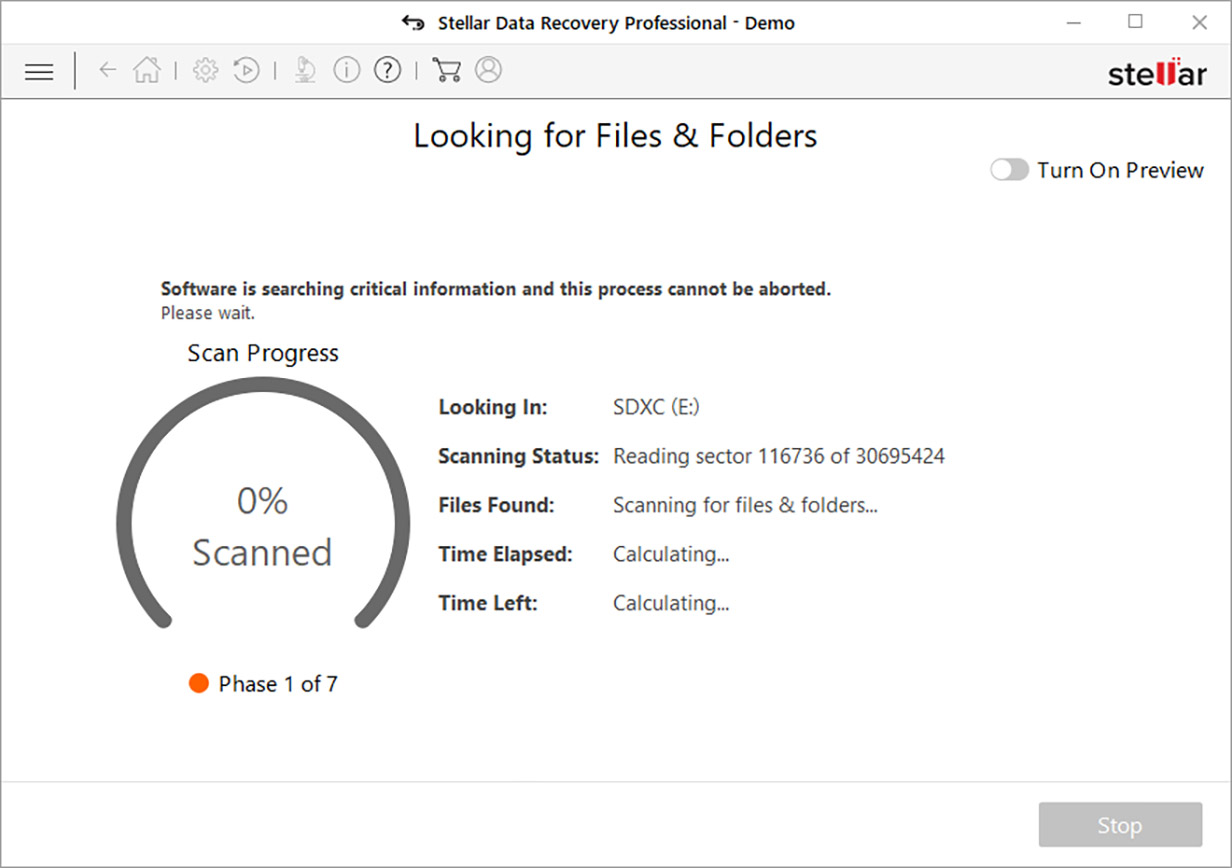Viewport: 1232px width, 868px height.
Task: Click the microscope deep scan icon
Action: pos(305,70)
